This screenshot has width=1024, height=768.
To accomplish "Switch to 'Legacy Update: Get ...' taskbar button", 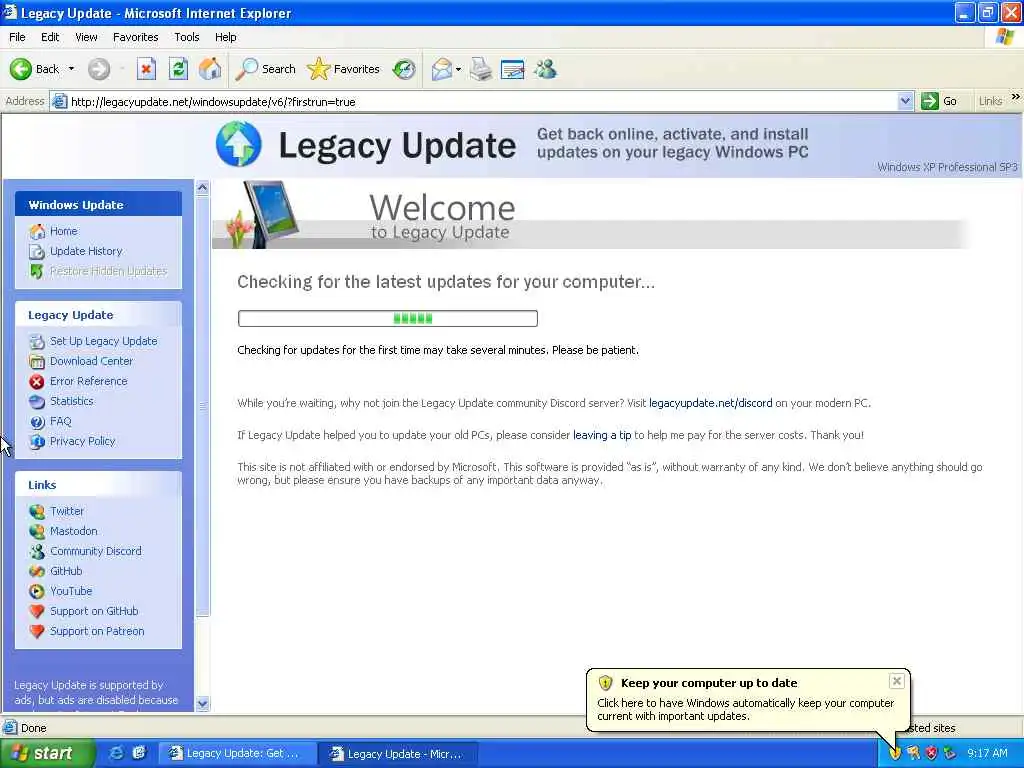I will [x=238, y=754].
